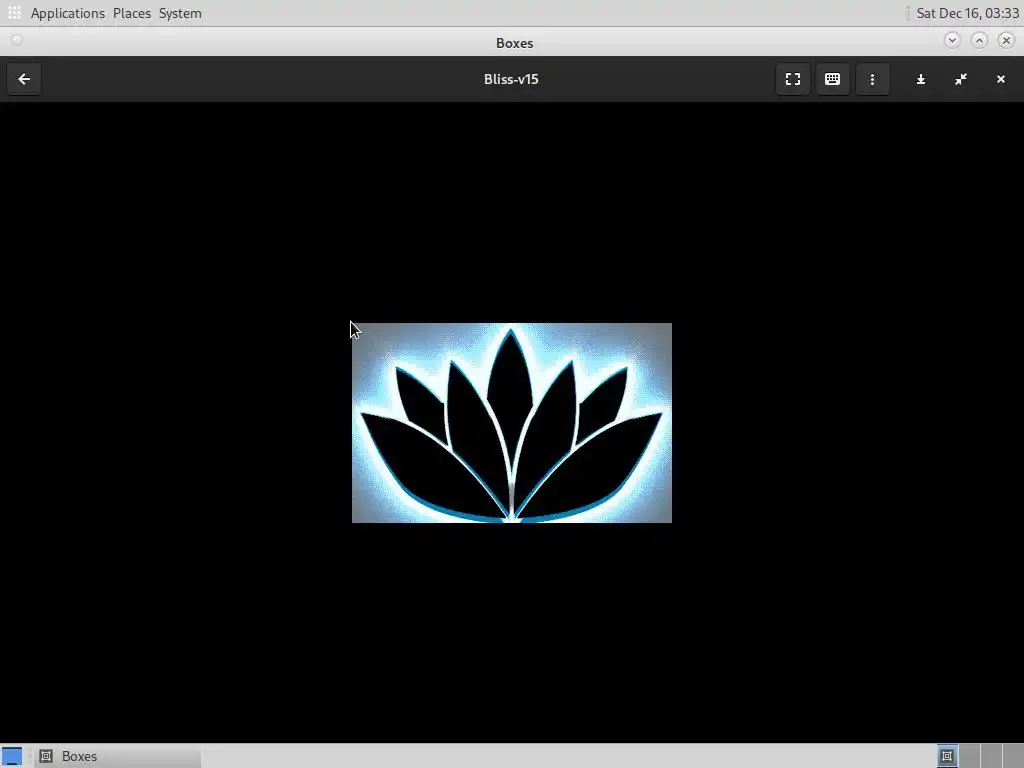Switch to second workspace in switcher

[x=969, y=756]
